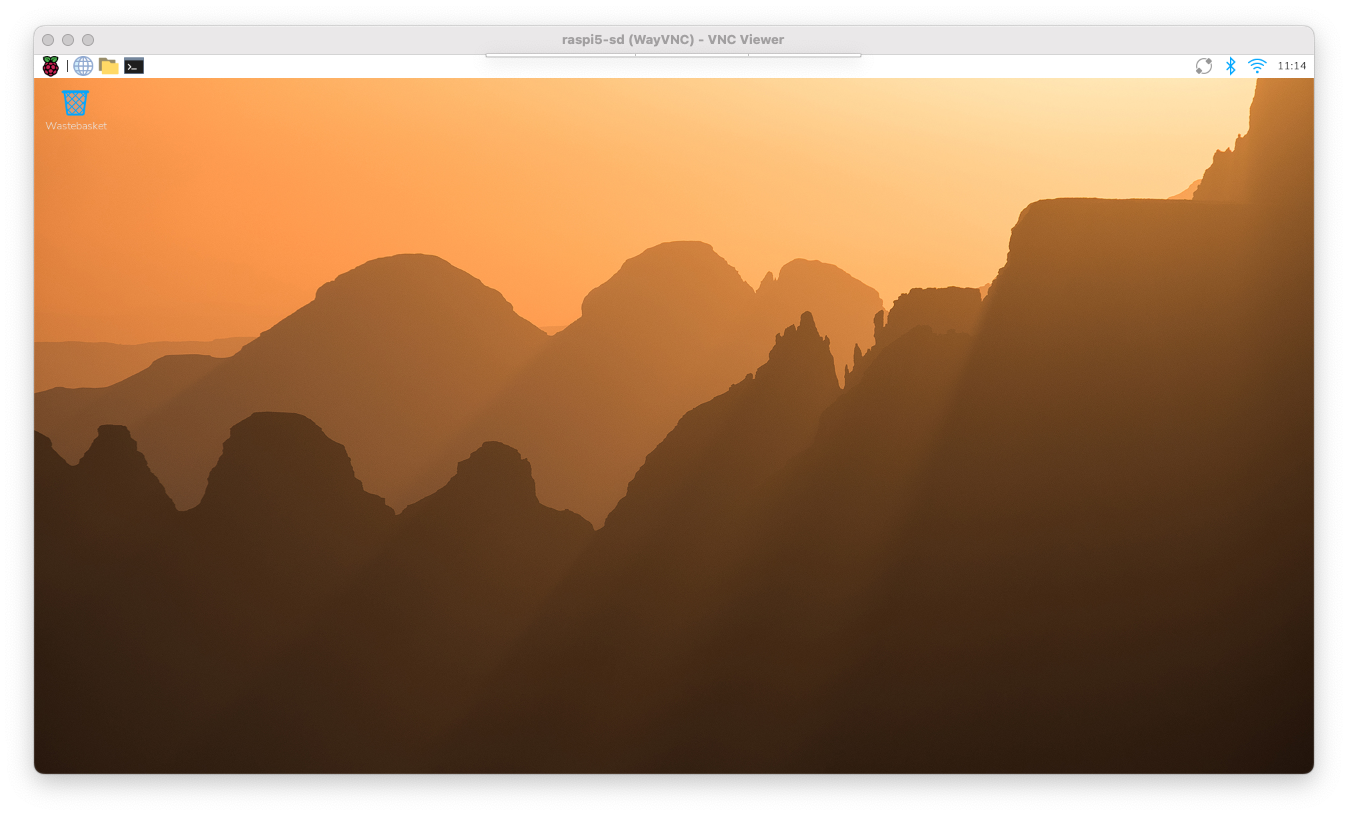
Task: Click middle section of collapsed VNC toolbar
Action: coord(692,55)
